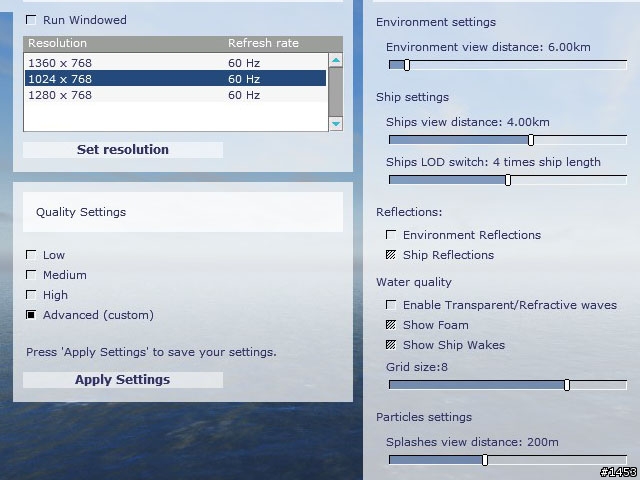The width and height of the screenshot is (640, 480).
Task: Select the Advanced (custom) quality option
Action: pos(31,315)
